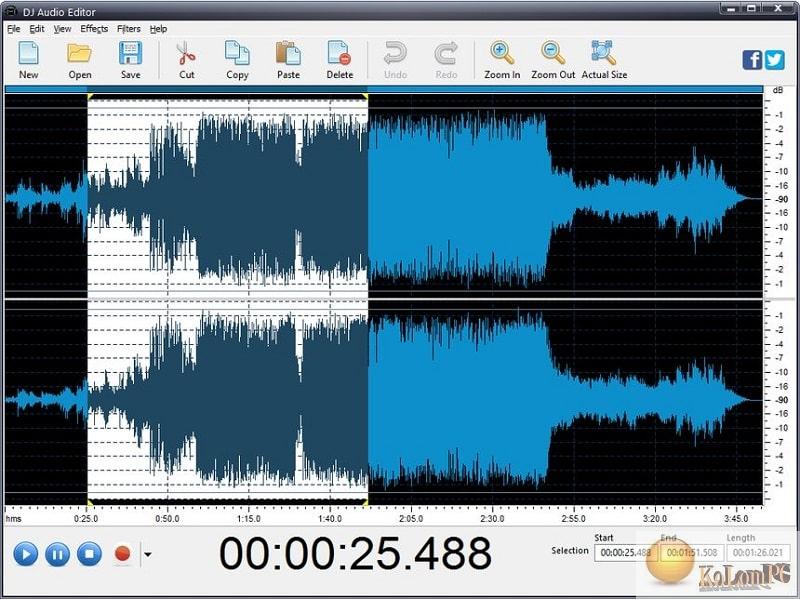The height and width of the screenshot is (599, 800).
Task: Click the 0:50.0 mark on the timeline ruler
Action: point(167,519)
